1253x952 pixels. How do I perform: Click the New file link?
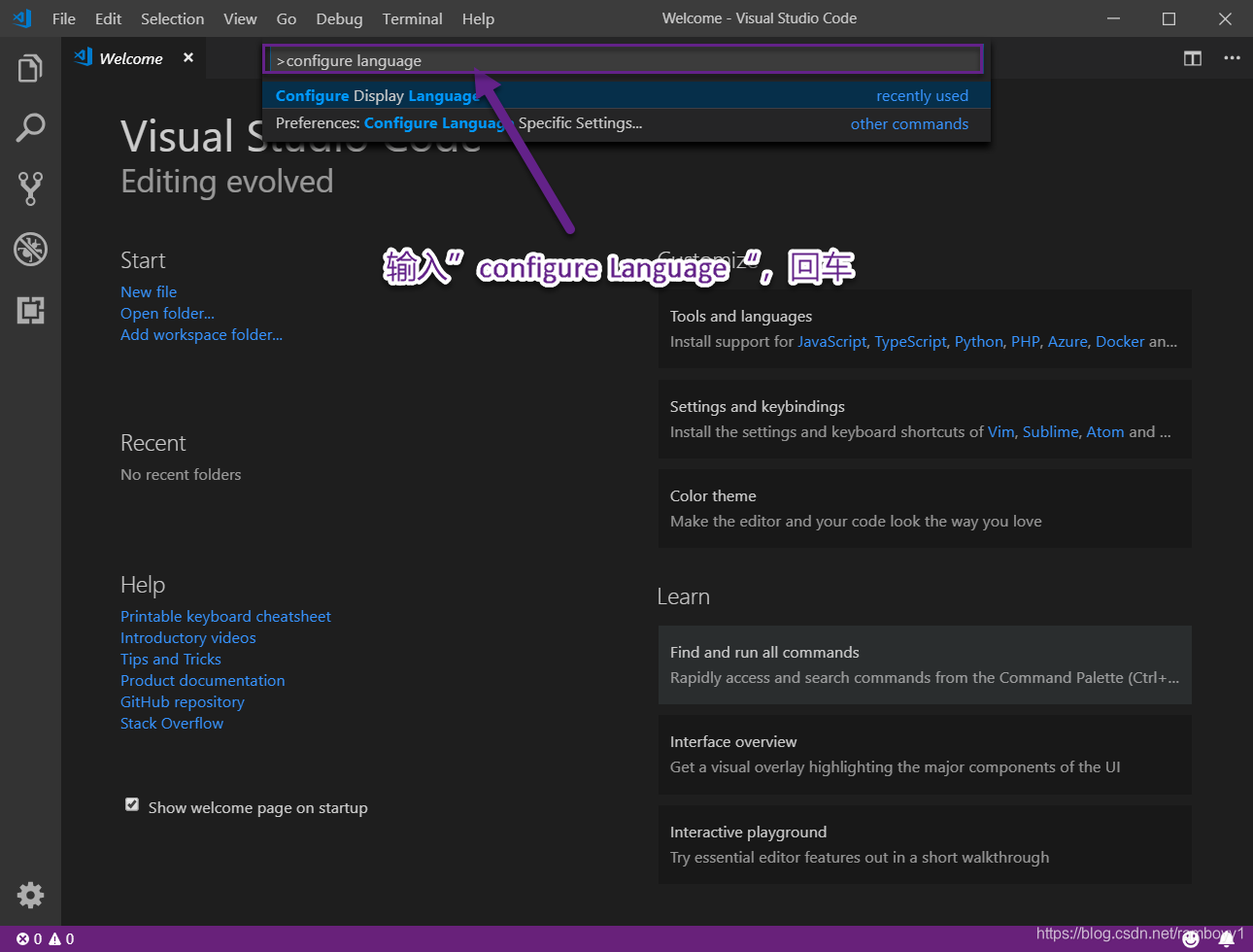[149, 291]
